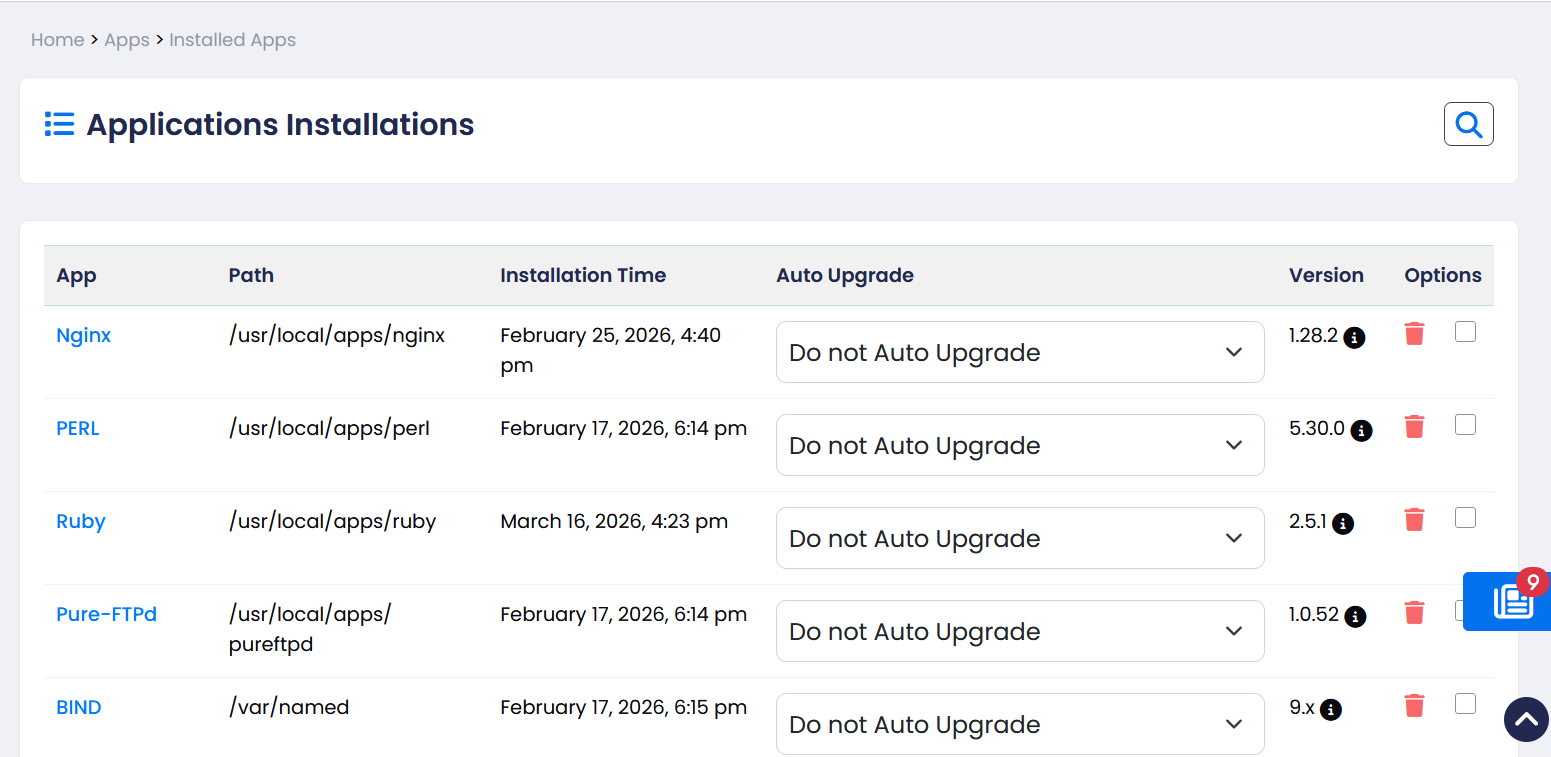Click the scroll-to-top arrow button
The height and width of the screenshot is (757, 1551).
pyautogui.click(x=1526, y=719)
